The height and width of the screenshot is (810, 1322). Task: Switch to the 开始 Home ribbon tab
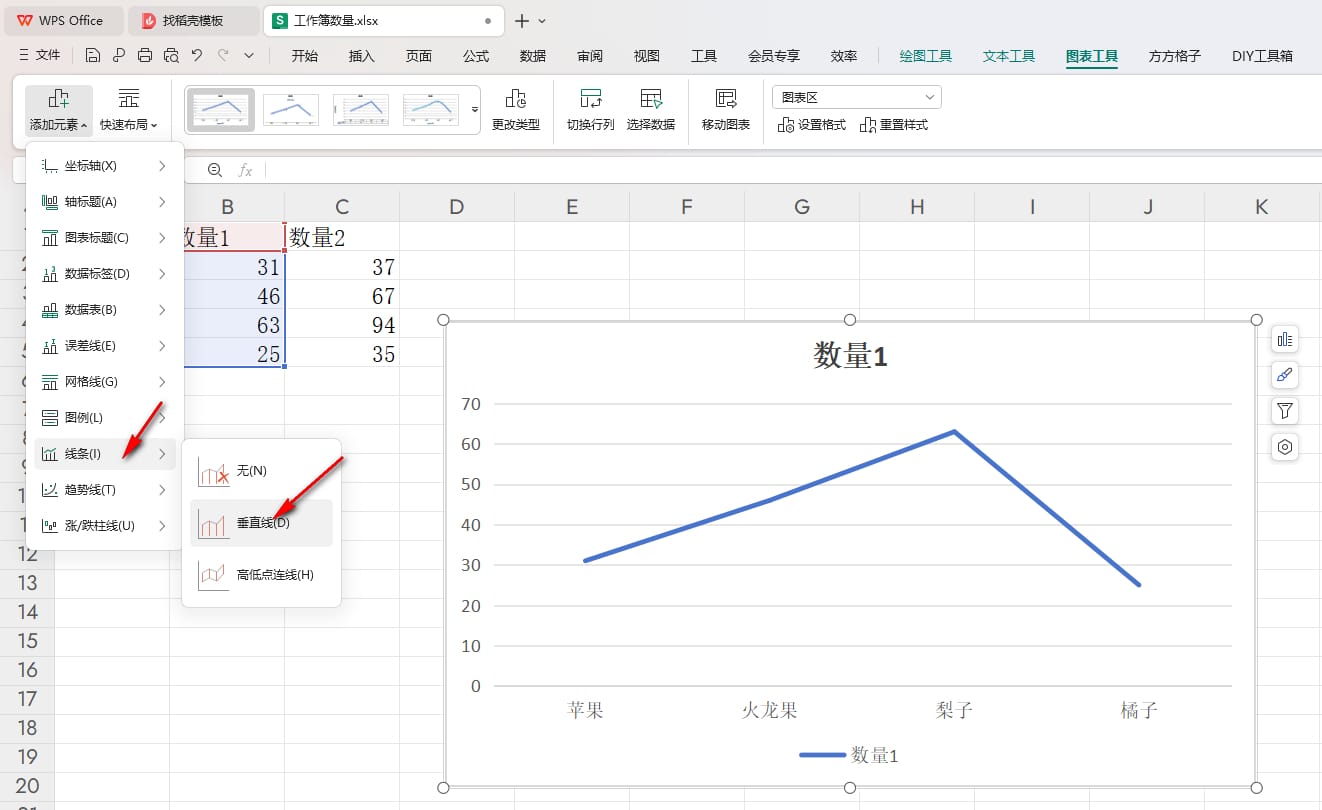pos(305,56)
